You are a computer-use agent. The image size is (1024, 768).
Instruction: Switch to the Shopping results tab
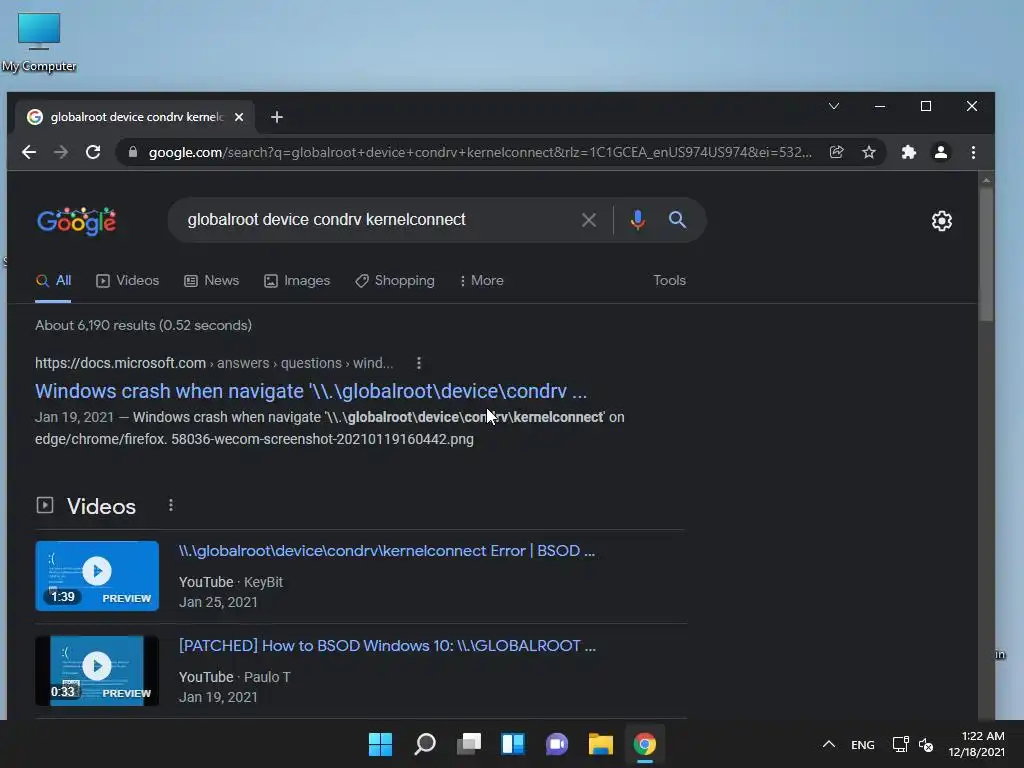(394, 281)
